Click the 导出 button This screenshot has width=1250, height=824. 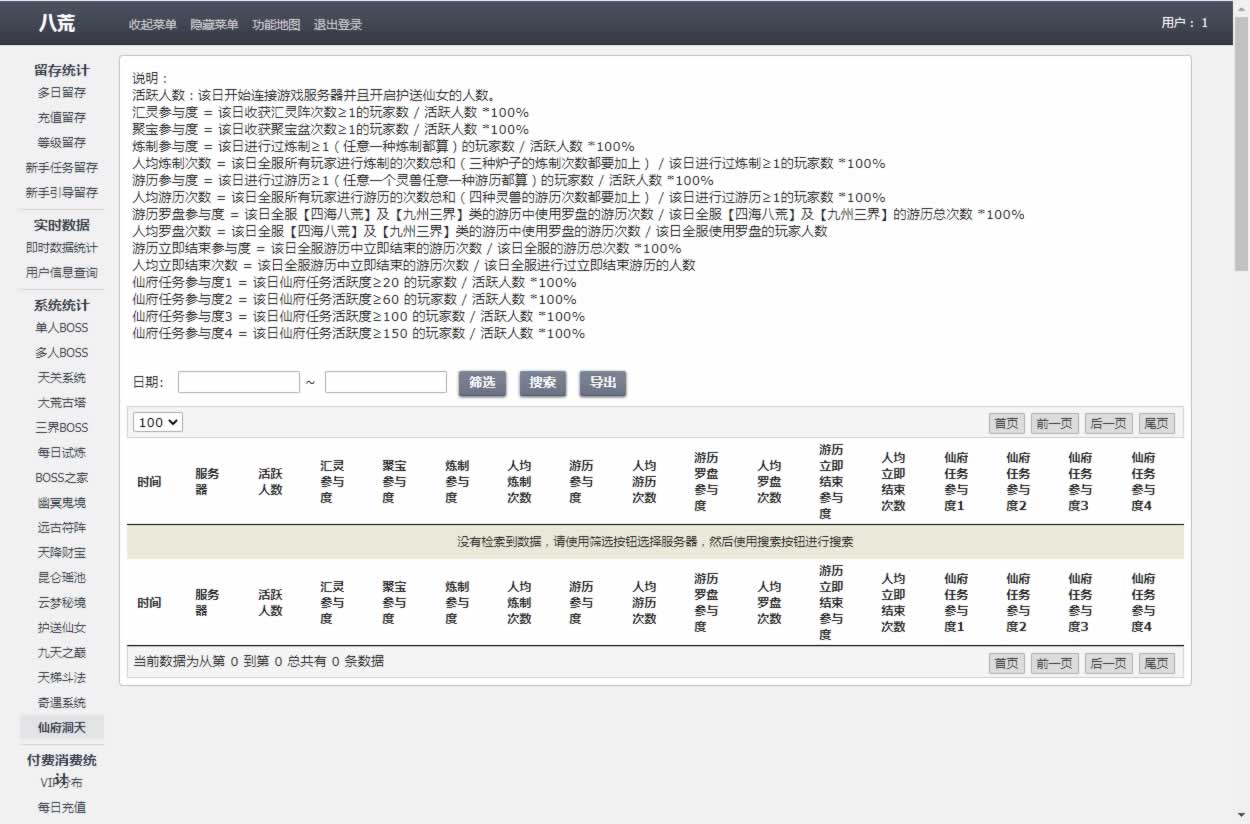603,383
